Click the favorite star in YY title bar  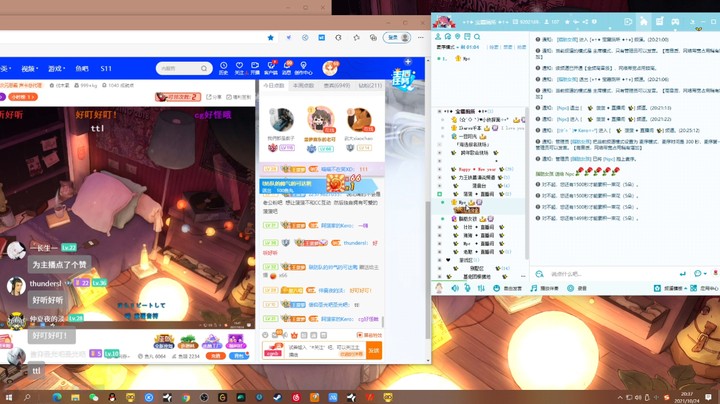(x=567, y=22)
